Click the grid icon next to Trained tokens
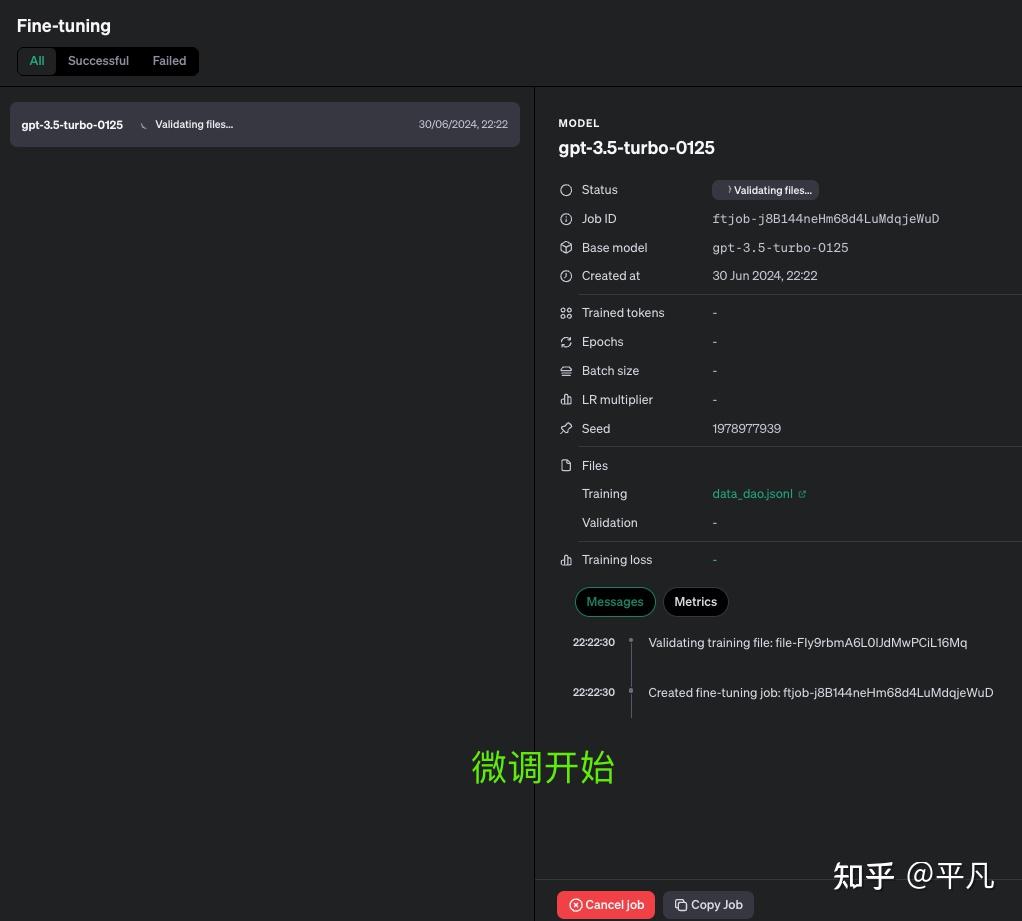 coord(566,312)
